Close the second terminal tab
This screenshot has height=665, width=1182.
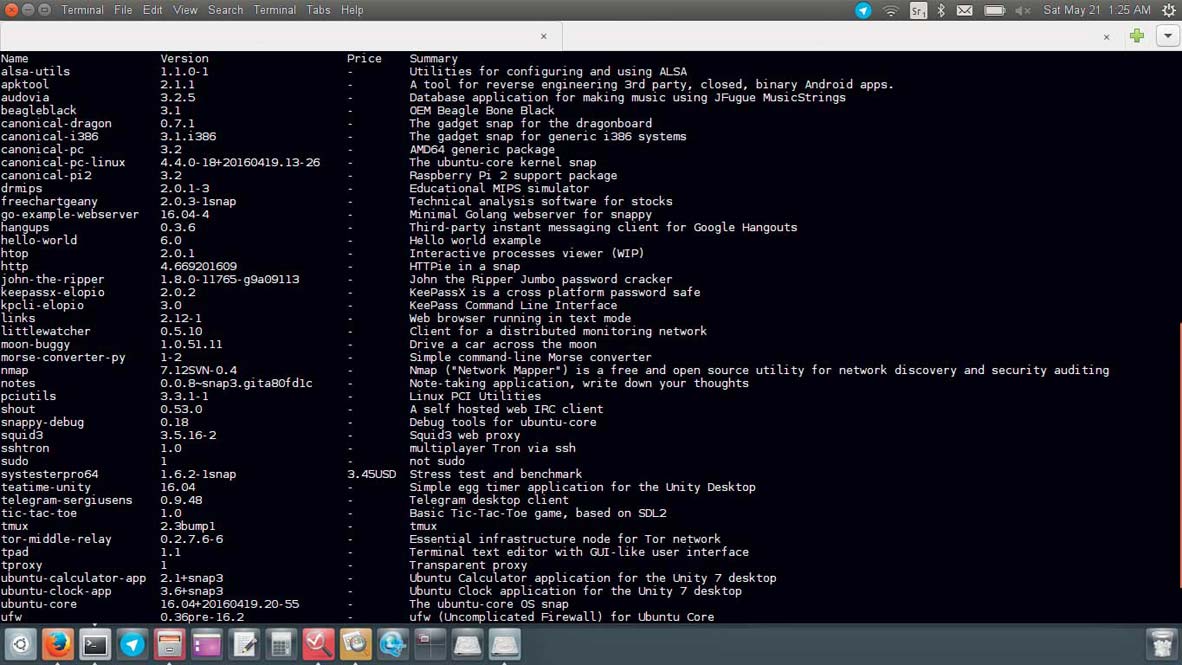pyautogui.click(x=1107, y=37)
